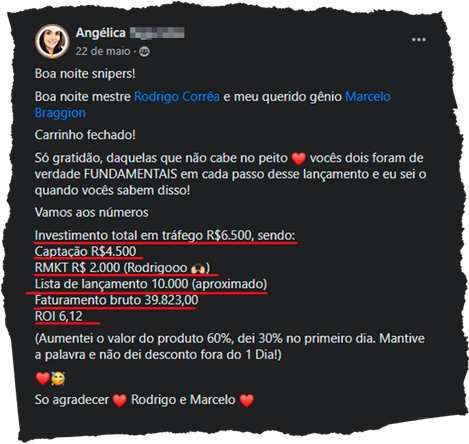
Task: Click the emoji after "Rodrigooo"
Action: pyautogui.click(x=198, y=268)
